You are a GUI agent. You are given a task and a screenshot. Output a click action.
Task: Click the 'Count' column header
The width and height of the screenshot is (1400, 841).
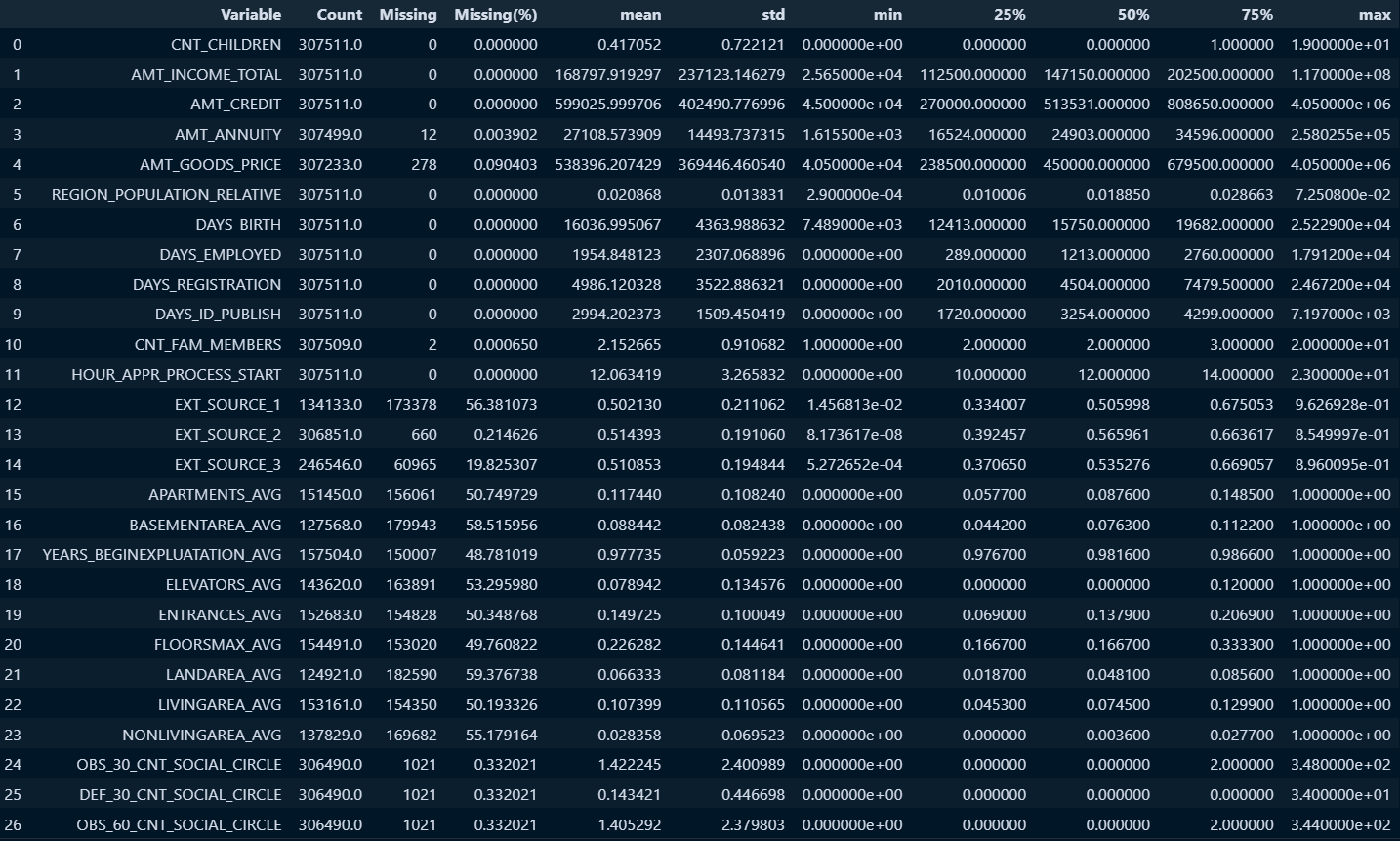coord(339,15)
